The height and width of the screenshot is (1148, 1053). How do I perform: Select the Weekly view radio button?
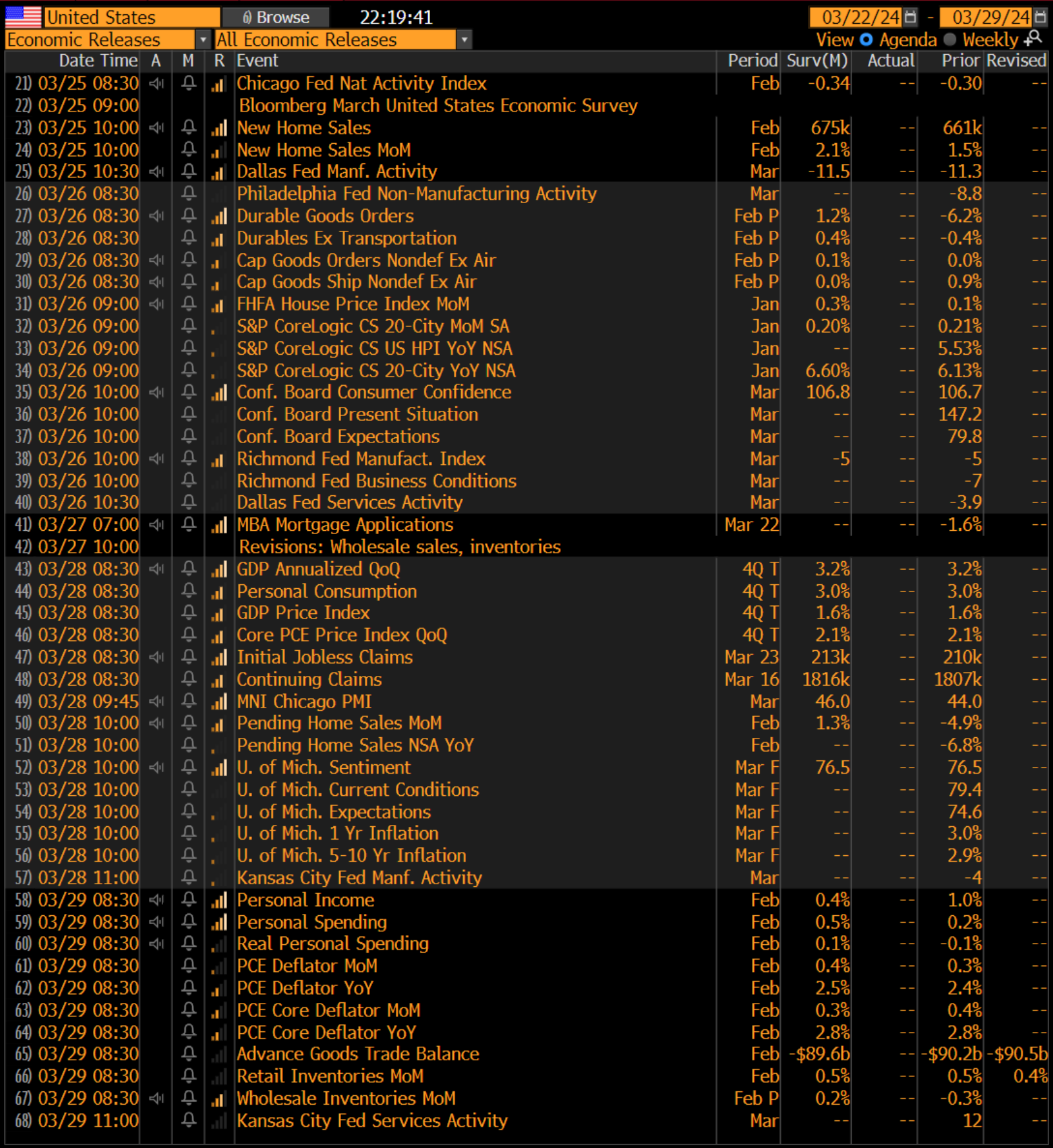point(949,39)
